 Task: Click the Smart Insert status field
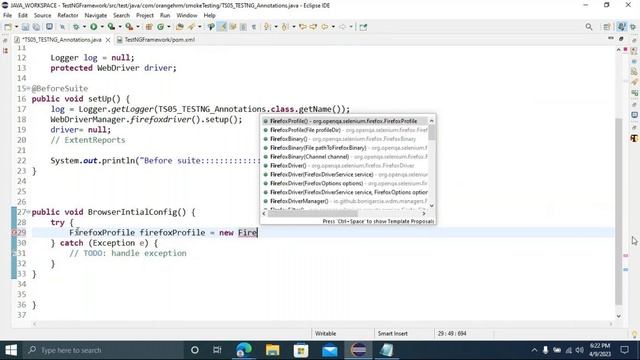point(393,333)
